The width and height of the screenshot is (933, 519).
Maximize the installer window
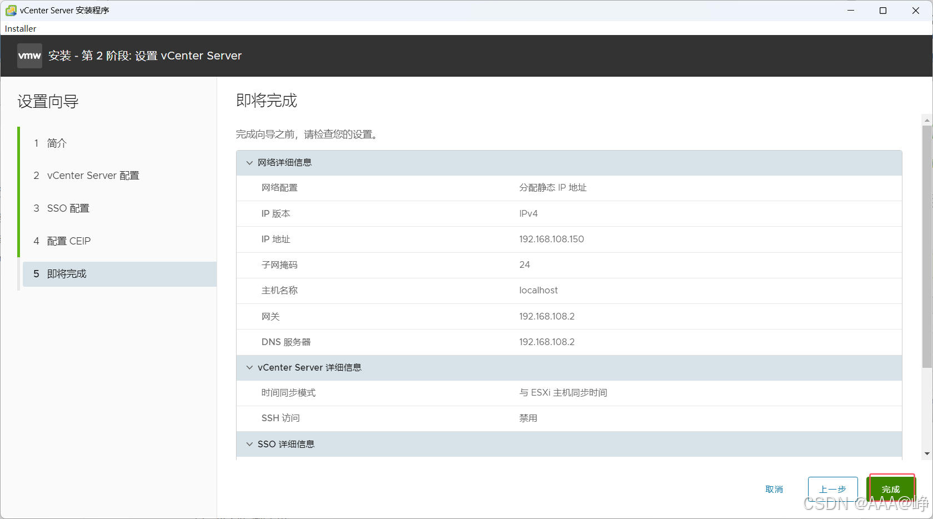pyautogui.click(x=883, y=10)
